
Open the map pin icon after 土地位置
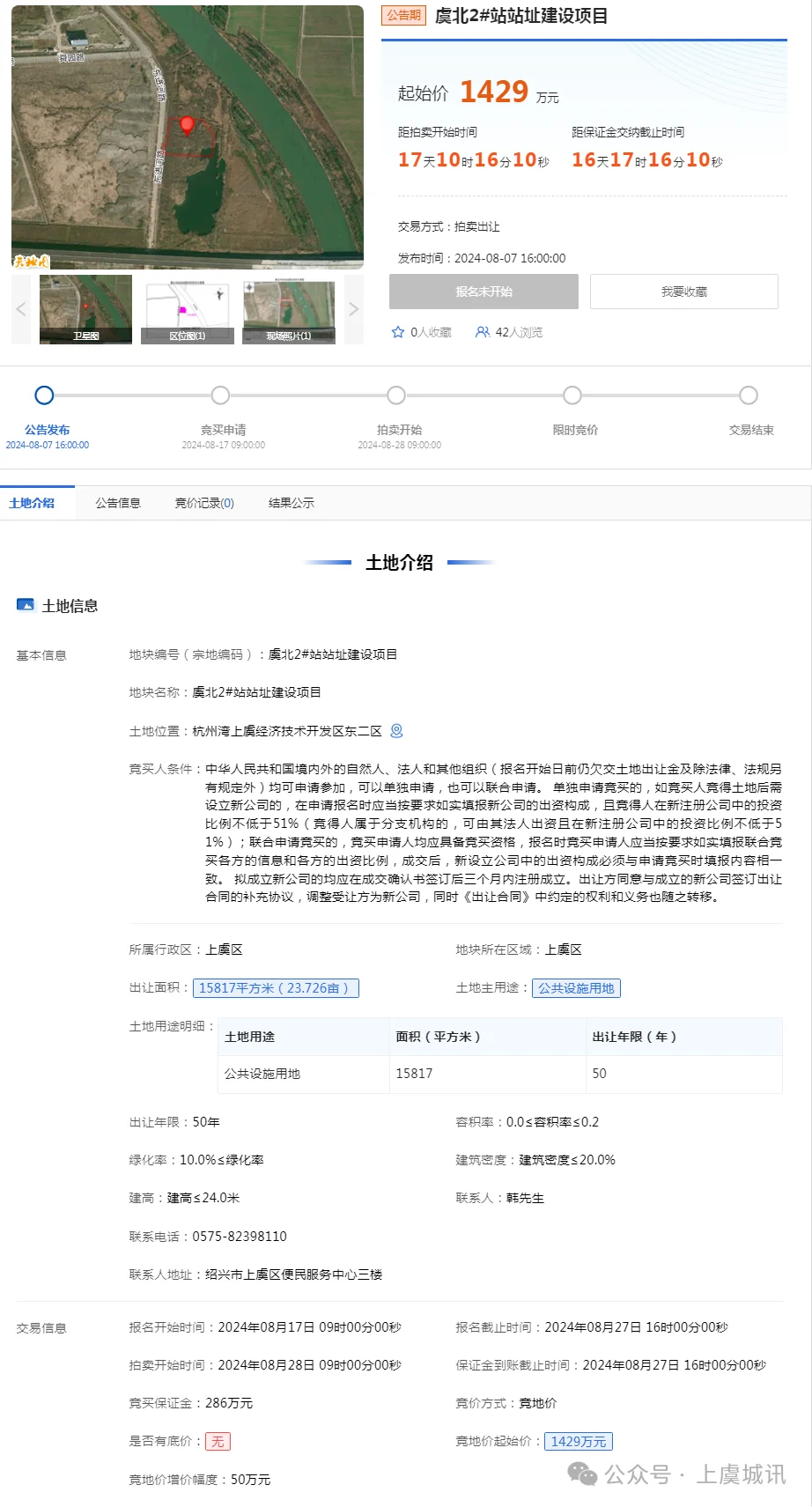tap(396, 730)
